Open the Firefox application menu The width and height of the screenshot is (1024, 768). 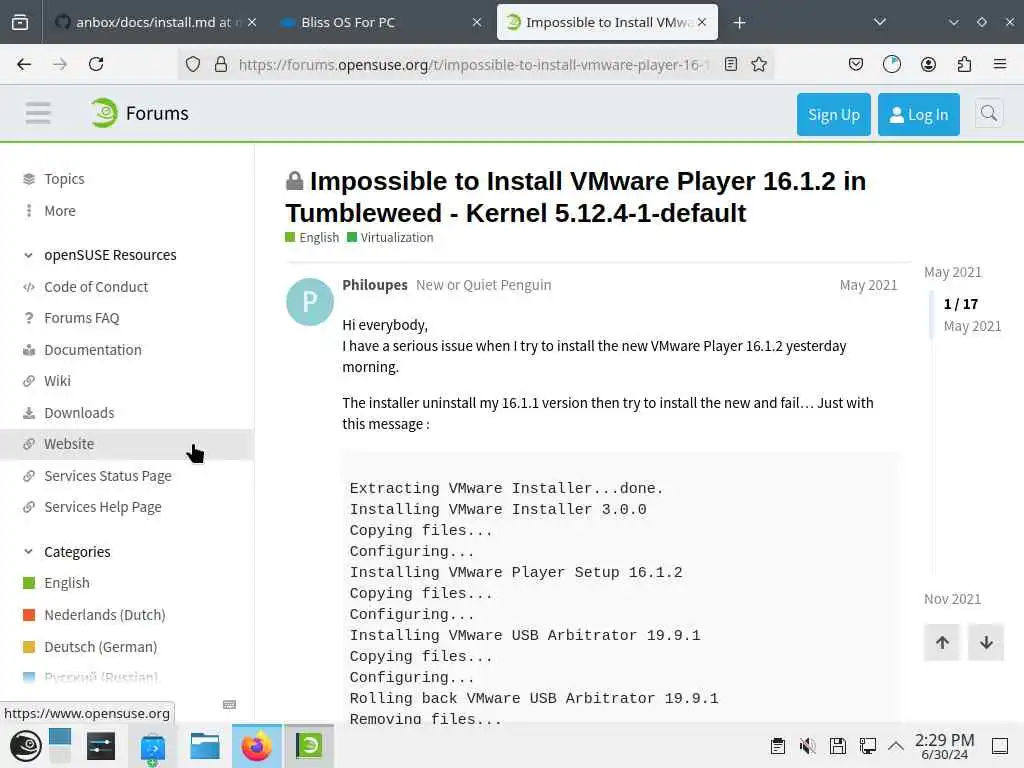pos(1000,64)
